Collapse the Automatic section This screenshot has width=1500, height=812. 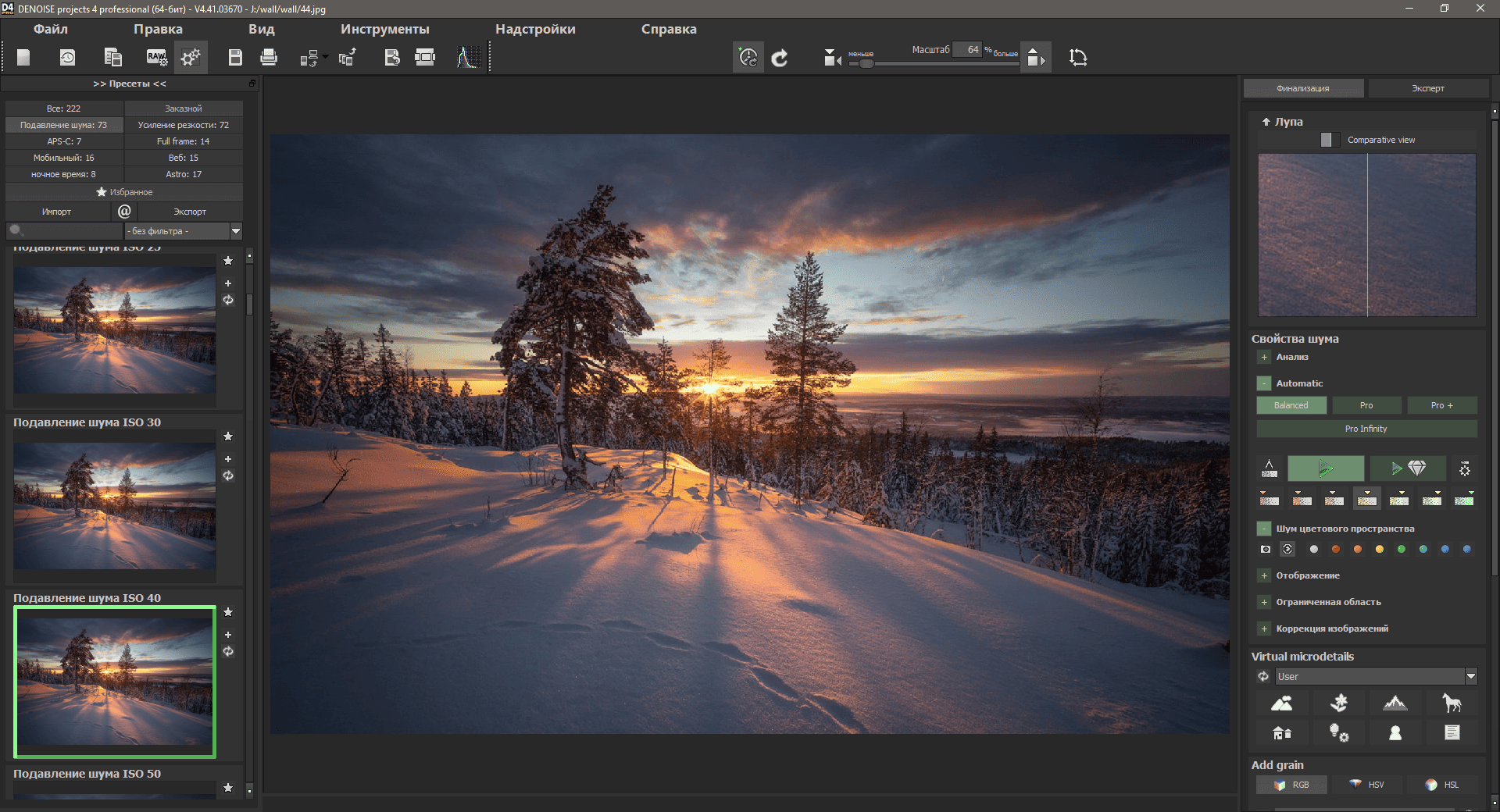pyautogui.click(x=1264, y=383)
